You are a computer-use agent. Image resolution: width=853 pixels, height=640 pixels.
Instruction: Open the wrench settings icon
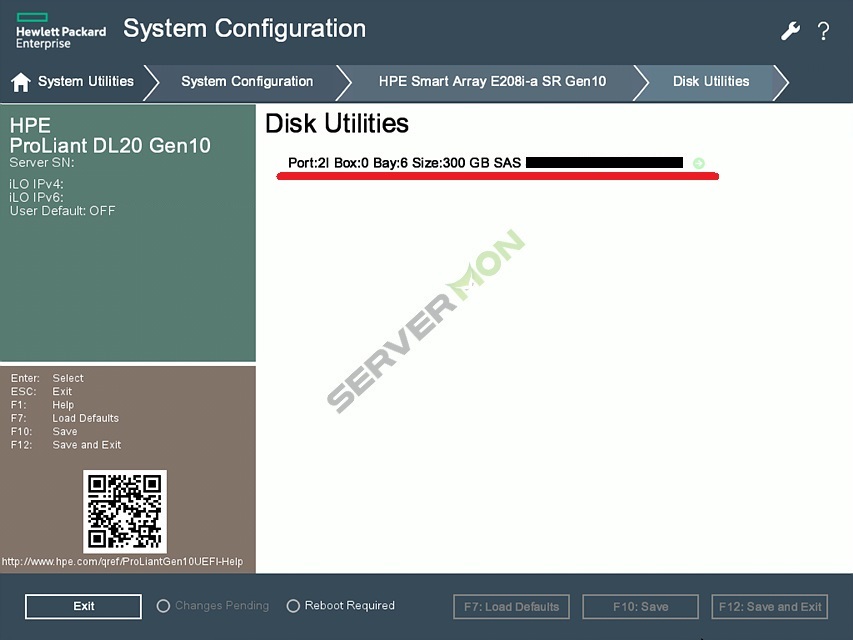pos(790,31)
